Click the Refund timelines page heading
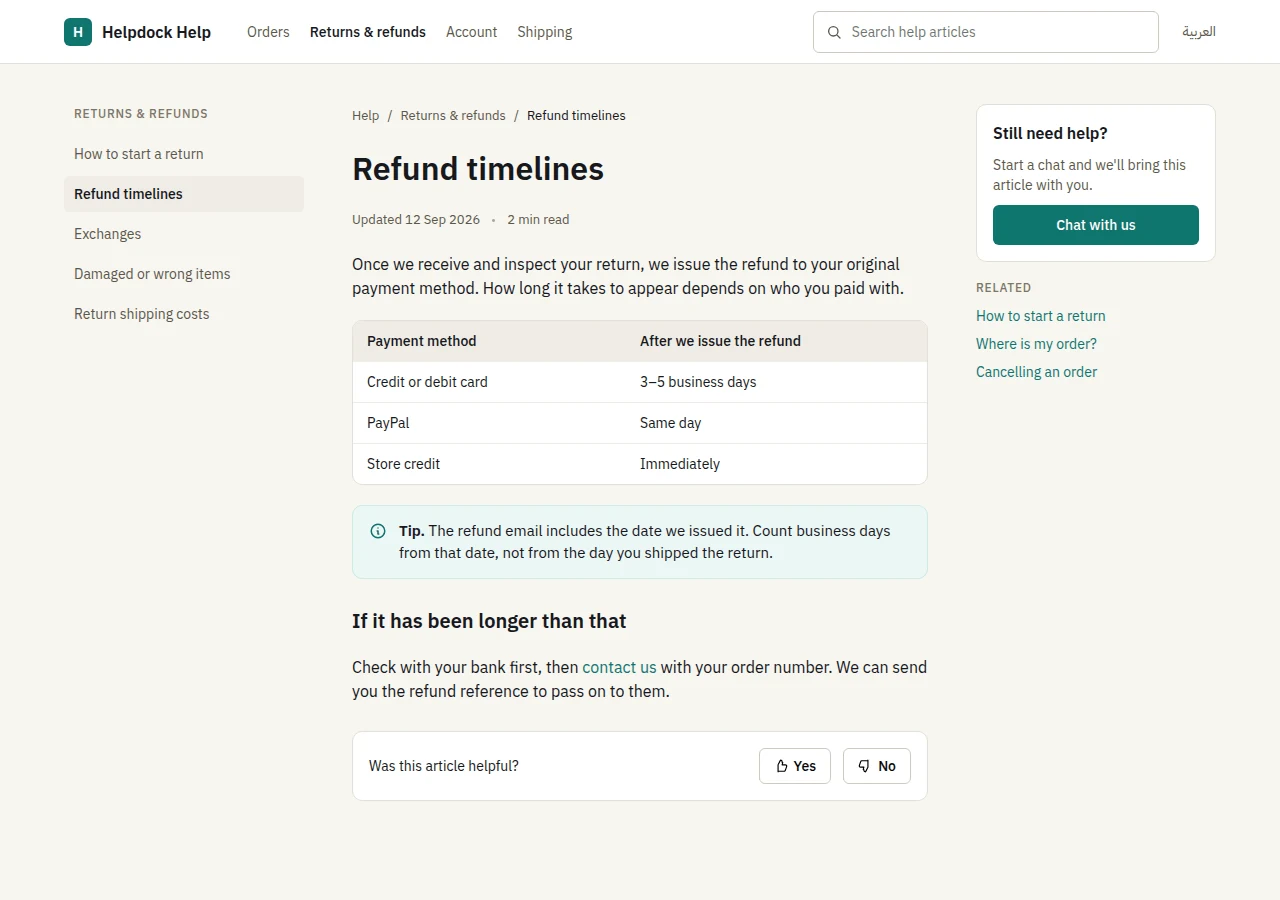This screenshot has height=900, width=1280. [478, 169]
